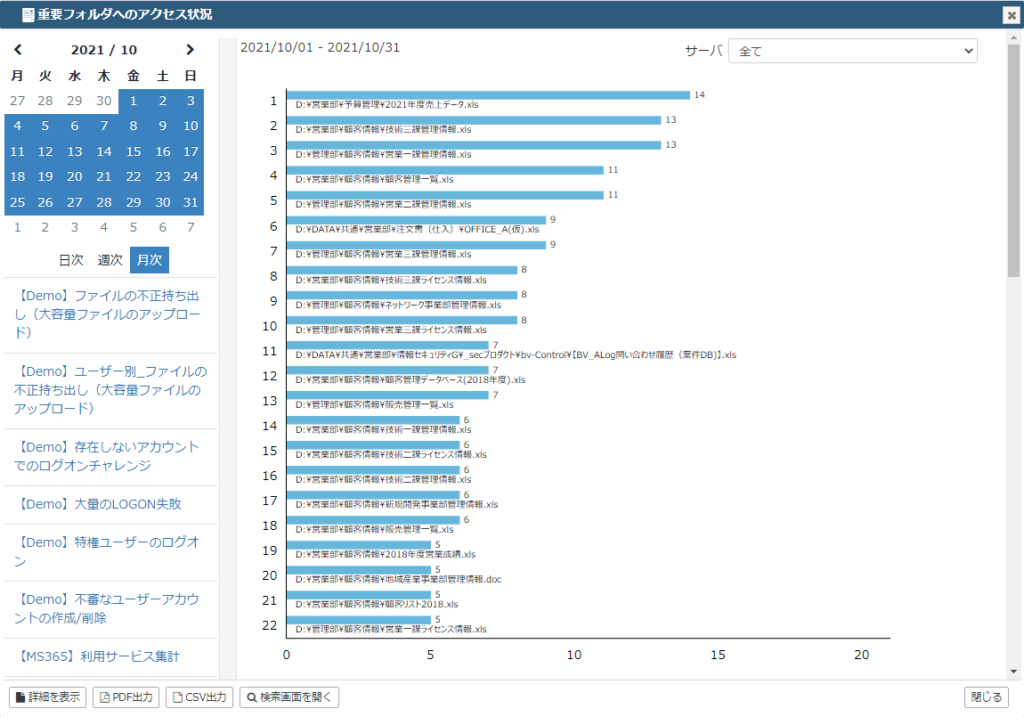
Task: Close the window with X icon
Action: (1012, 15)
